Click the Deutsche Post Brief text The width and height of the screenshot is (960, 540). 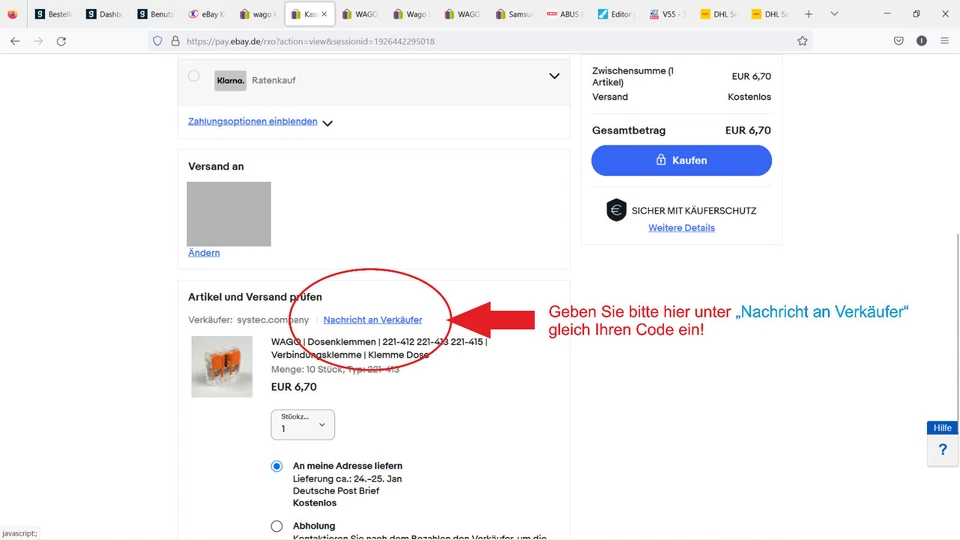pos(336,490)
